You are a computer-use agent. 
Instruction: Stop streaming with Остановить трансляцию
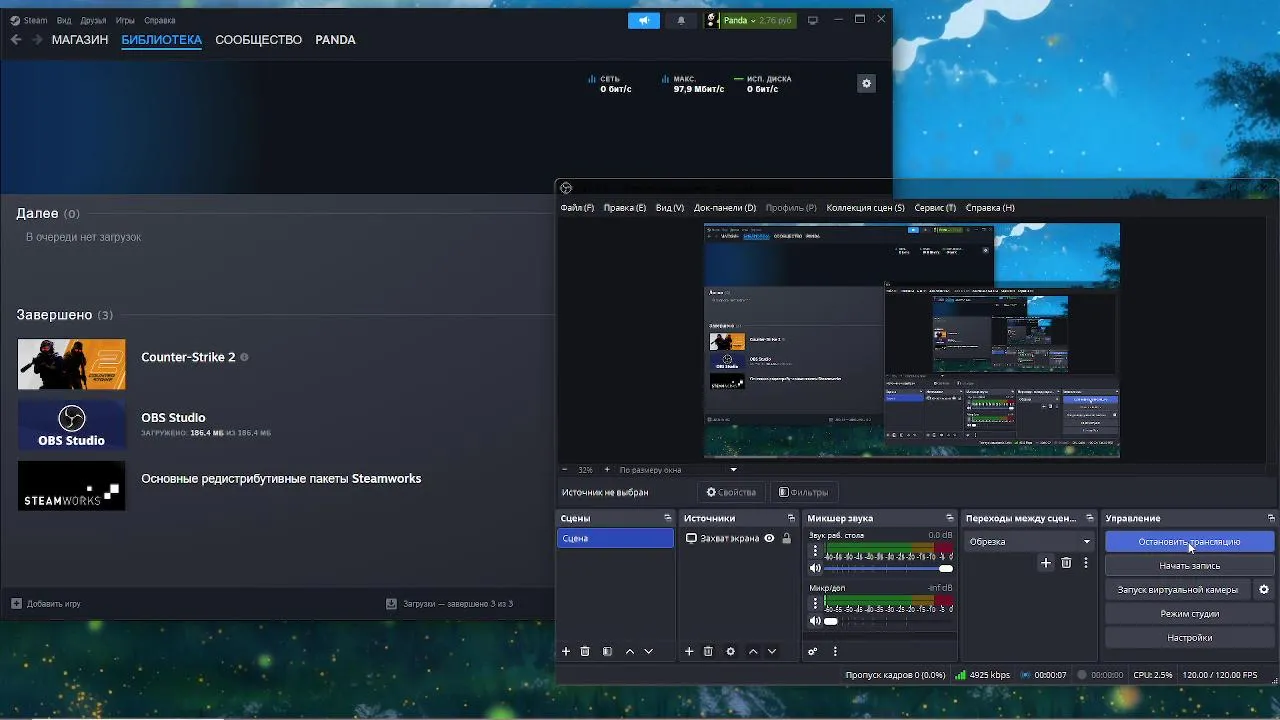1189,542
